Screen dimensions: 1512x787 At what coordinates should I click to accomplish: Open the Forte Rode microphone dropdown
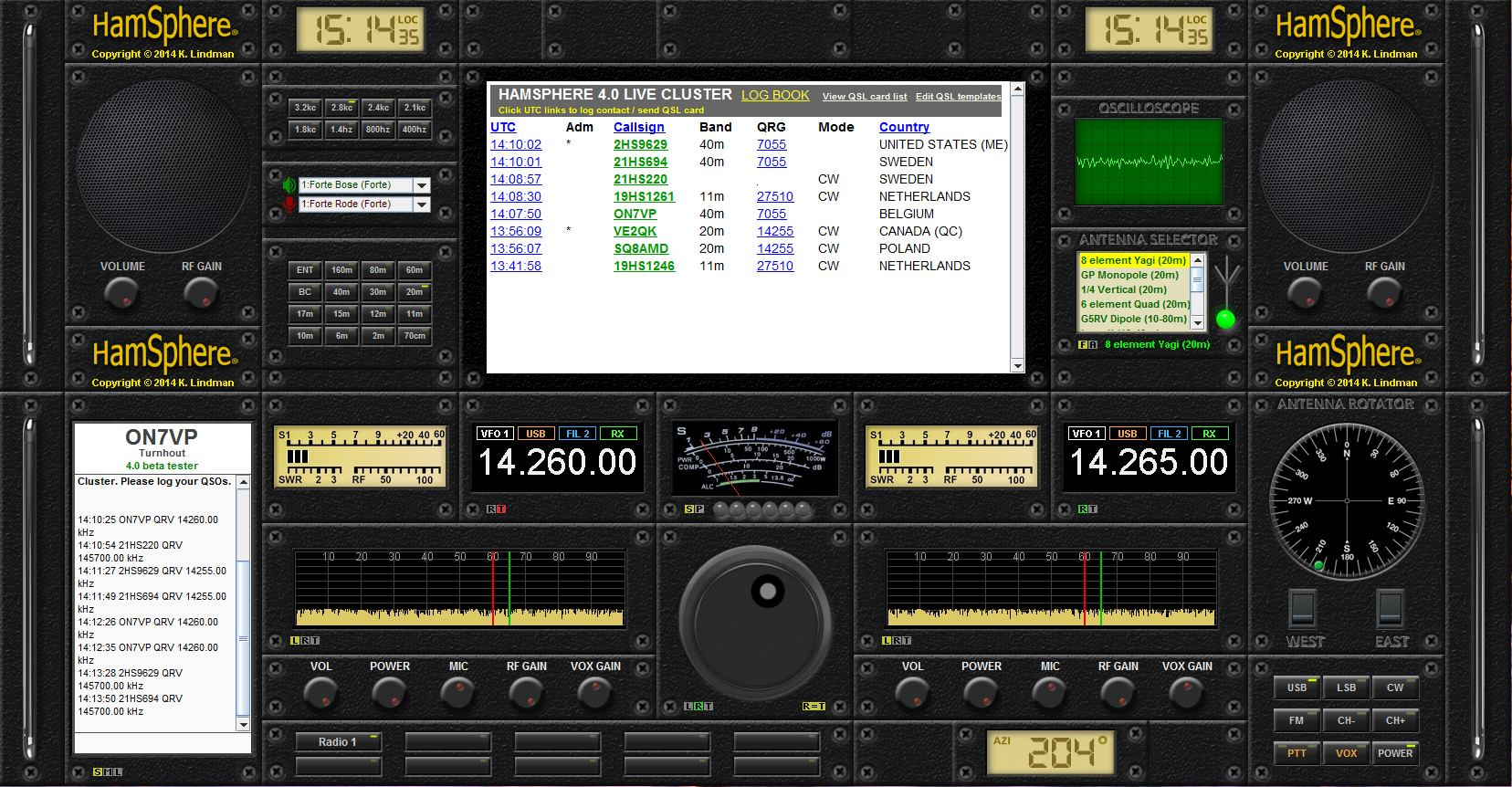click(x=422, y=205)
